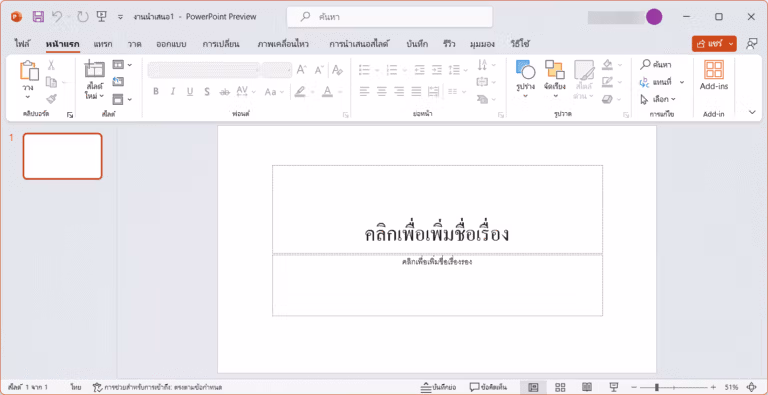Switch to the รีวิว (Review) tab
768x395 pixels.
(x=449, y=44)
